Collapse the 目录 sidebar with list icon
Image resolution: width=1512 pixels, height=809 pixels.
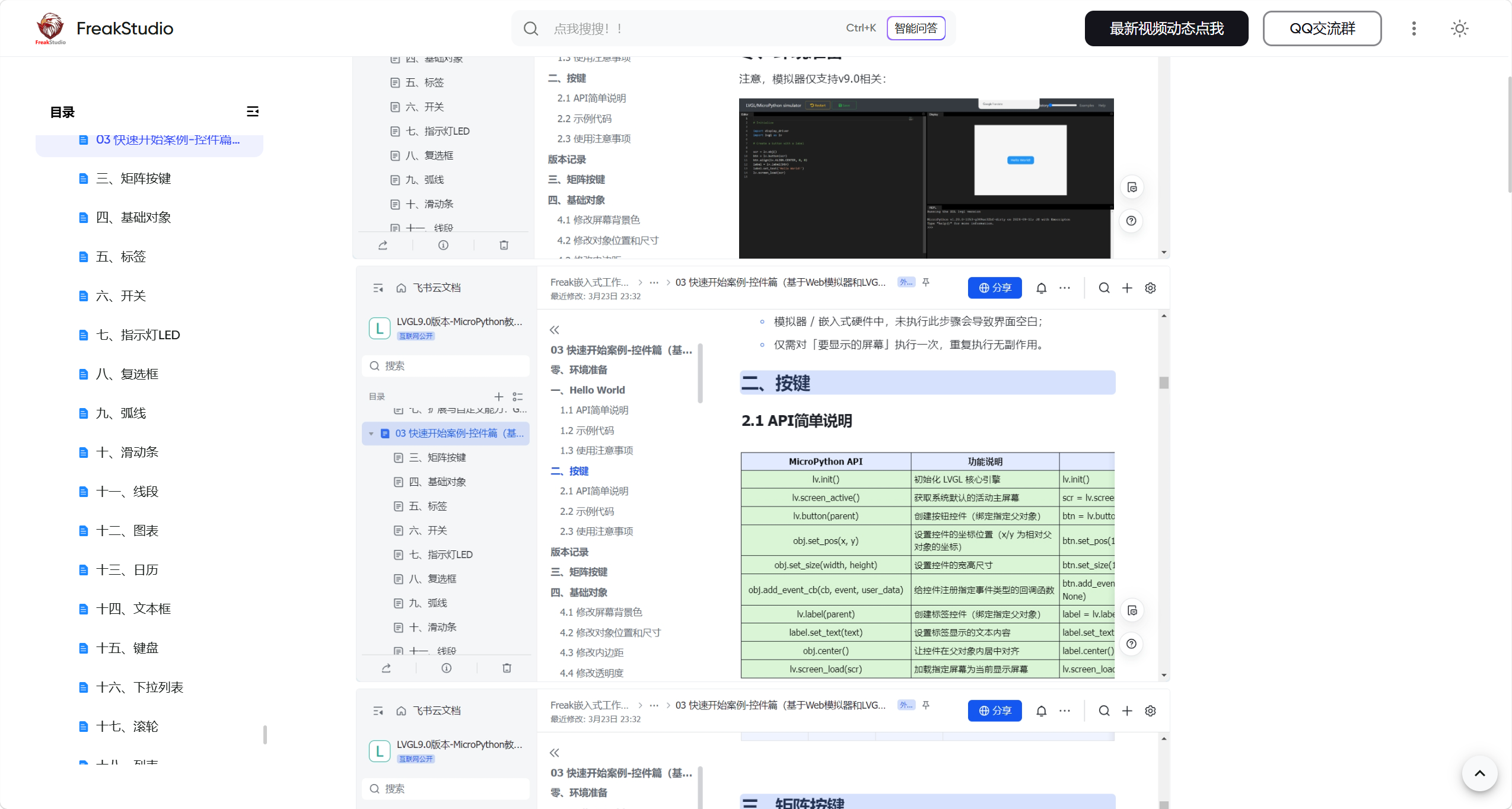pyautogui.click(x=253, y=112)
